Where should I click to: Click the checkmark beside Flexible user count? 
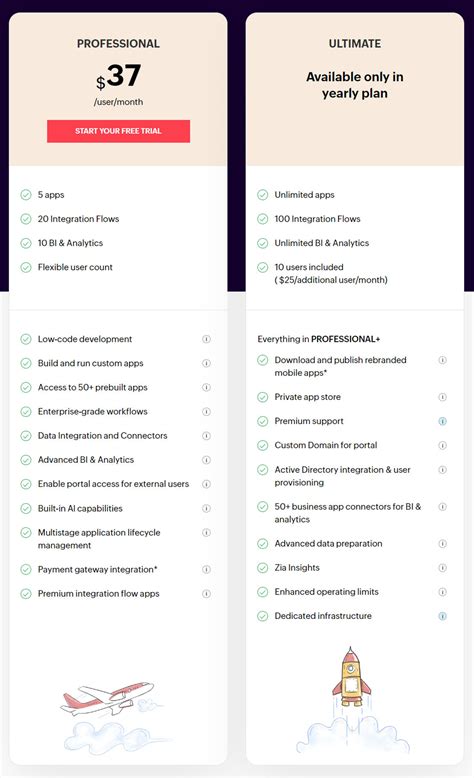click(26, 267)
